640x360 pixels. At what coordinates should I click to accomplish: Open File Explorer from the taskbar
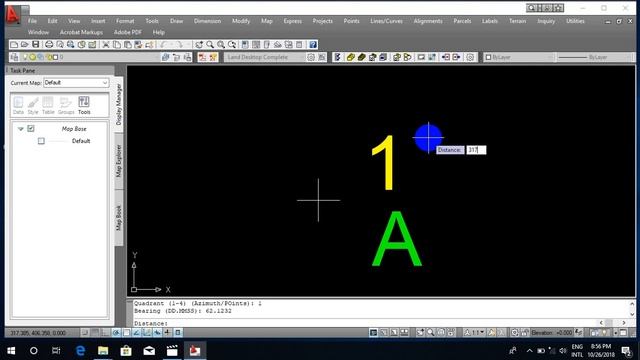tap(103, 350)
